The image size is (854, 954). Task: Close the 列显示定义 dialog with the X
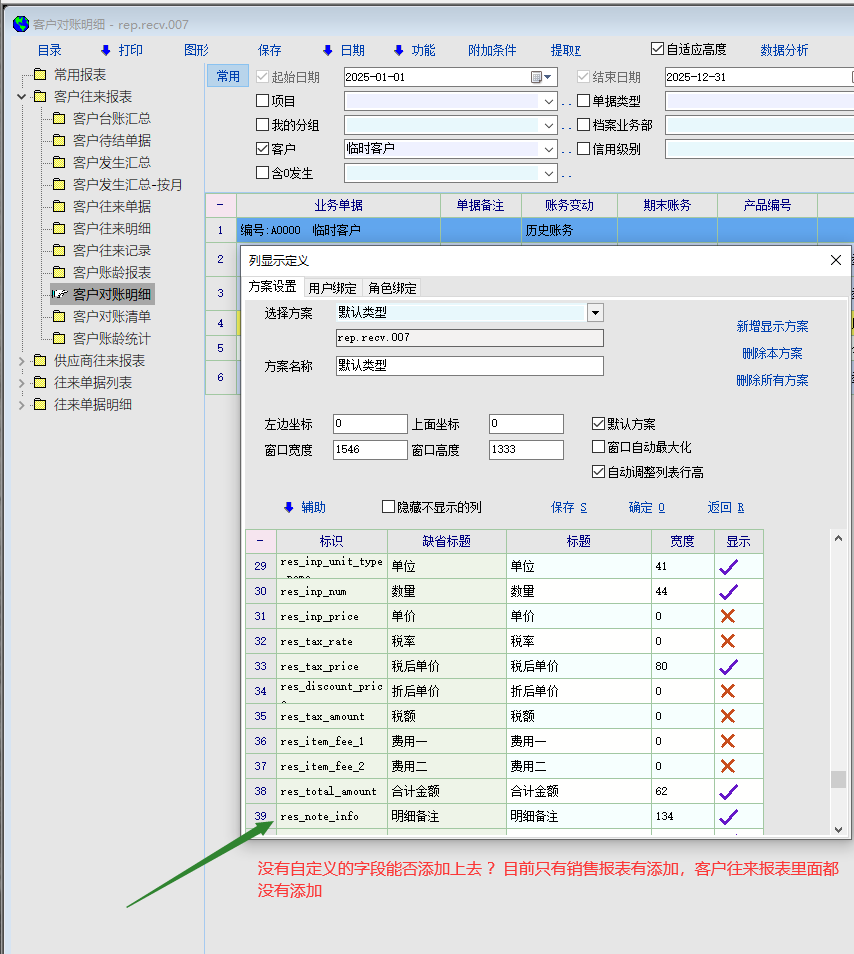(836, 260)
